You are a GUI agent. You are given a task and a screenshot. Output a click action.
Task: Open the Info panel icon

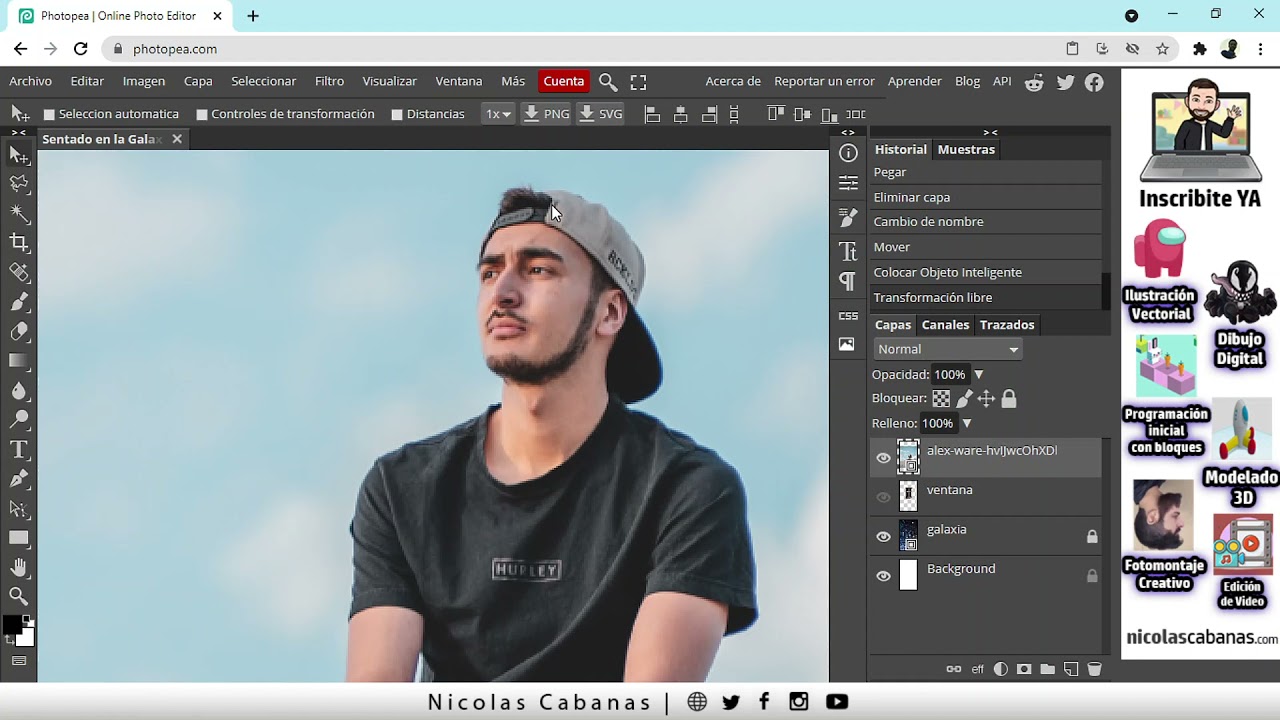848,153
